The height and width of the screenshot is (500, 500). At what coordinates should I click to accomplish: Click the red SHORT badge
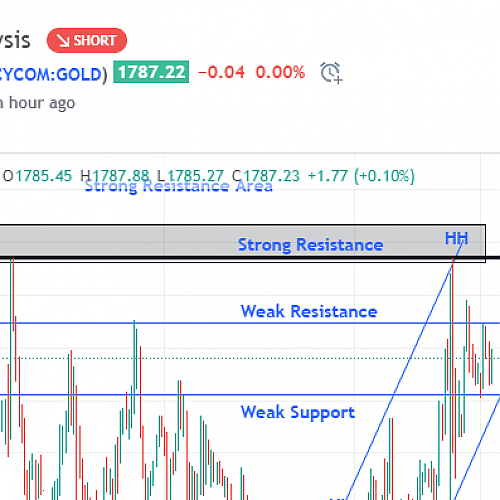point(87,40)
